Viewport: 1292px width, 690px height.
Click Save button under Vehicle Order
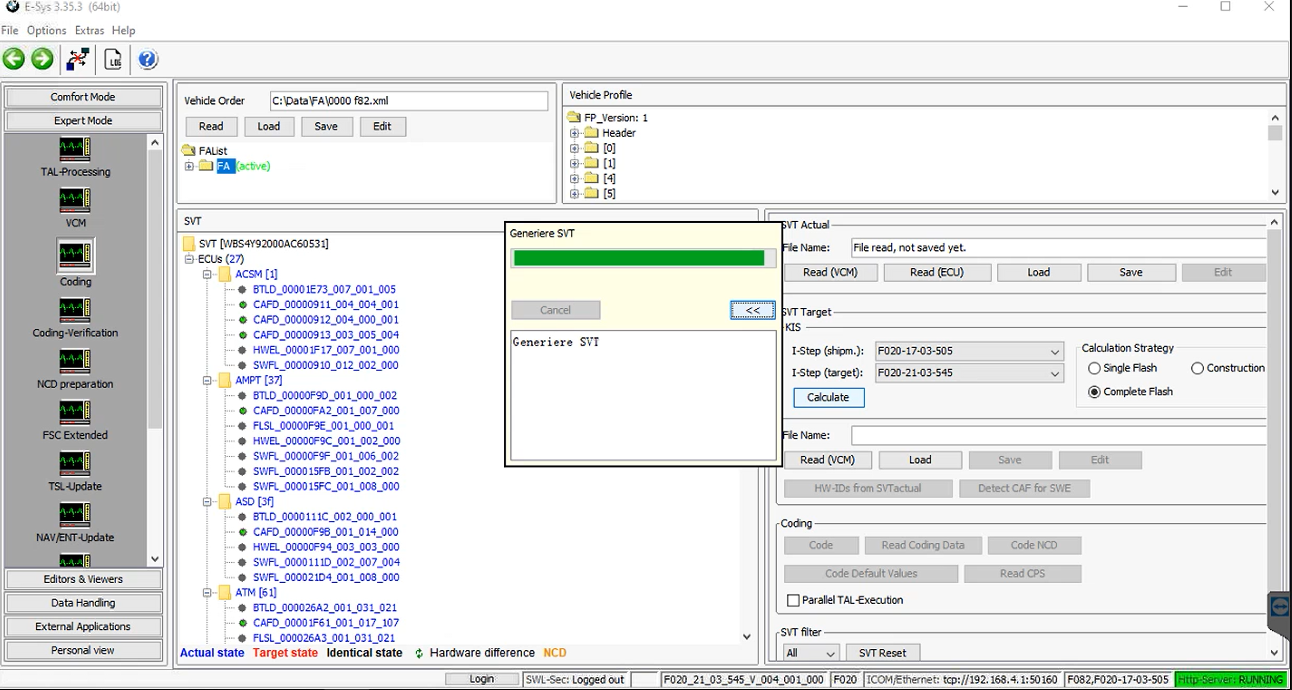(x=326, y=126)
